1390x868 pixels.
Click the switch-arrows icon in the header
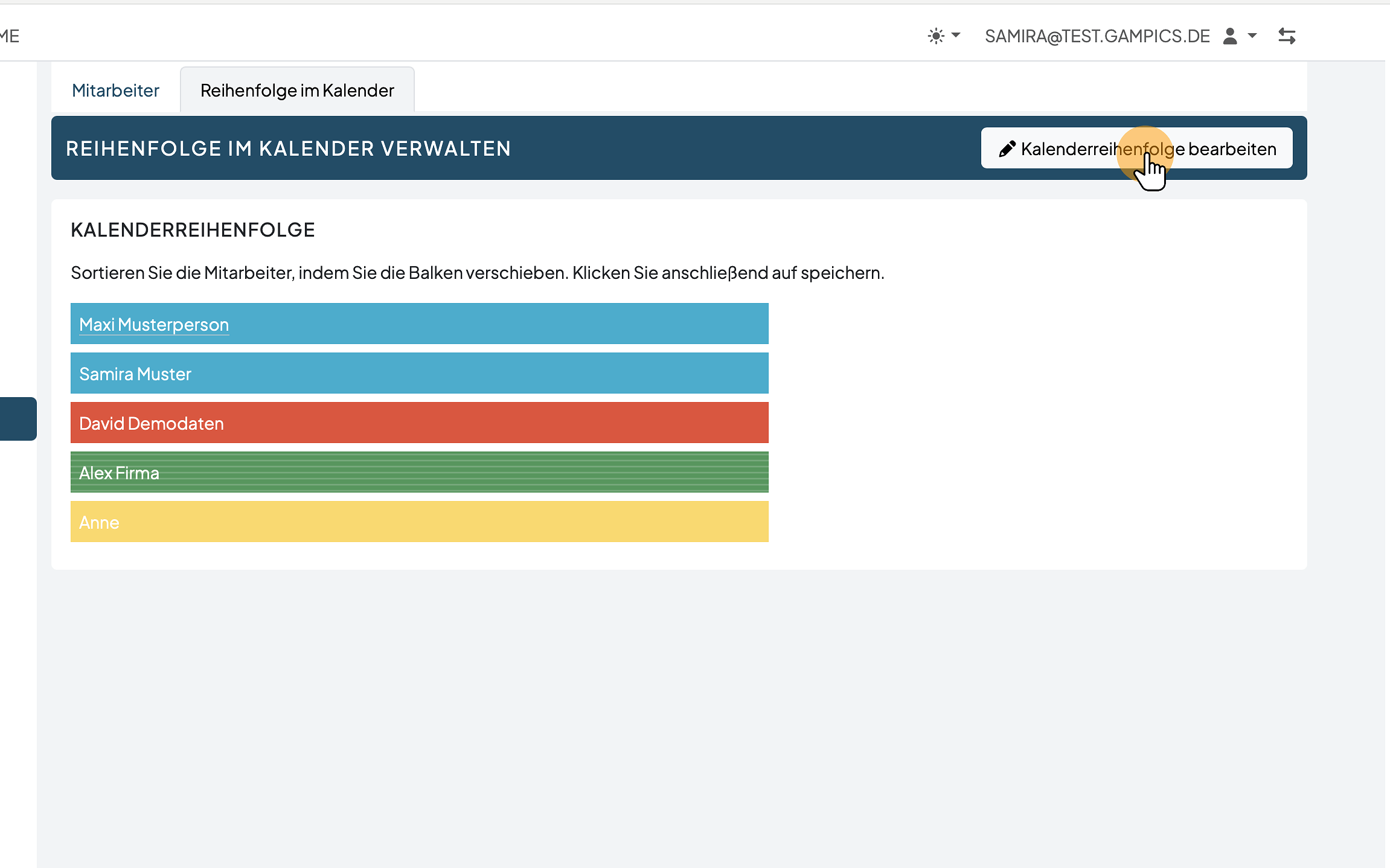tap(1287, 36)
